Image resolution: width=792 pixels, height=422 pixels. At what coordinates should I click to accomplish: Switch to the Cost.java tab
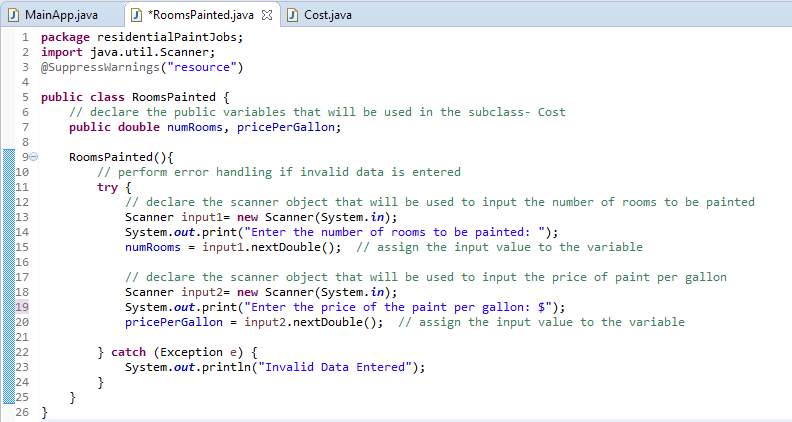(x=328, y=15)
